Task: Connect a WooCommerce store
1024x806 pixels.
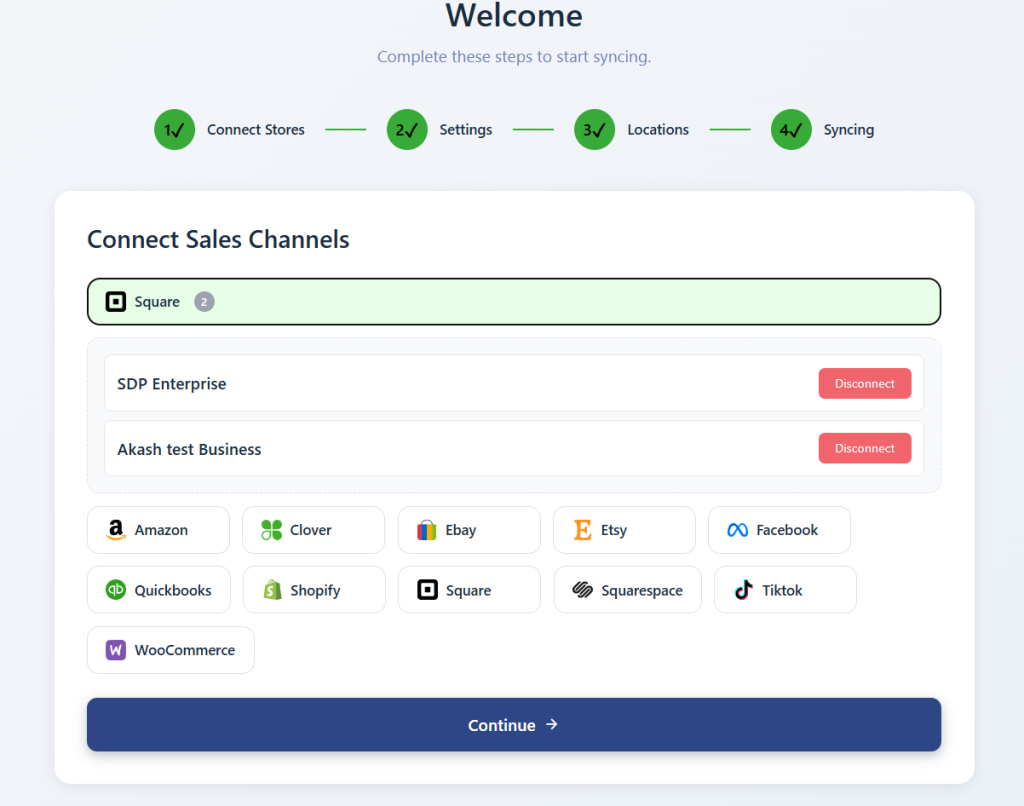Action: 171,650
